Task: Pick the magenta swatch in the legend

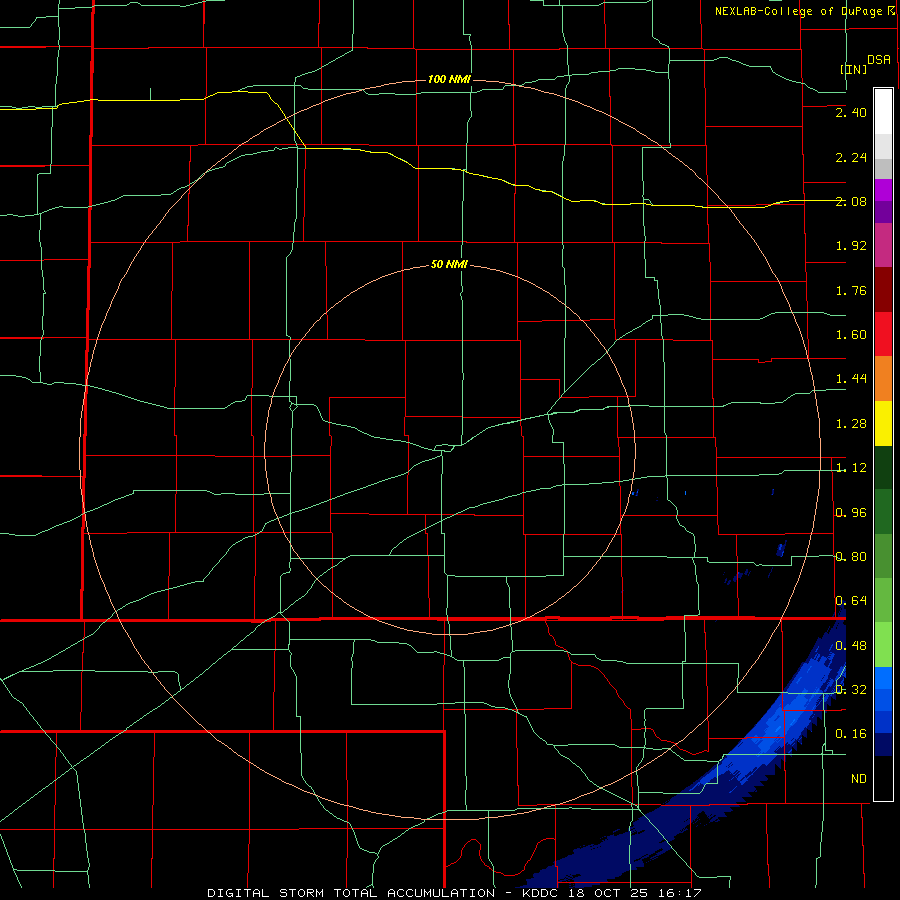Action: 883,190
